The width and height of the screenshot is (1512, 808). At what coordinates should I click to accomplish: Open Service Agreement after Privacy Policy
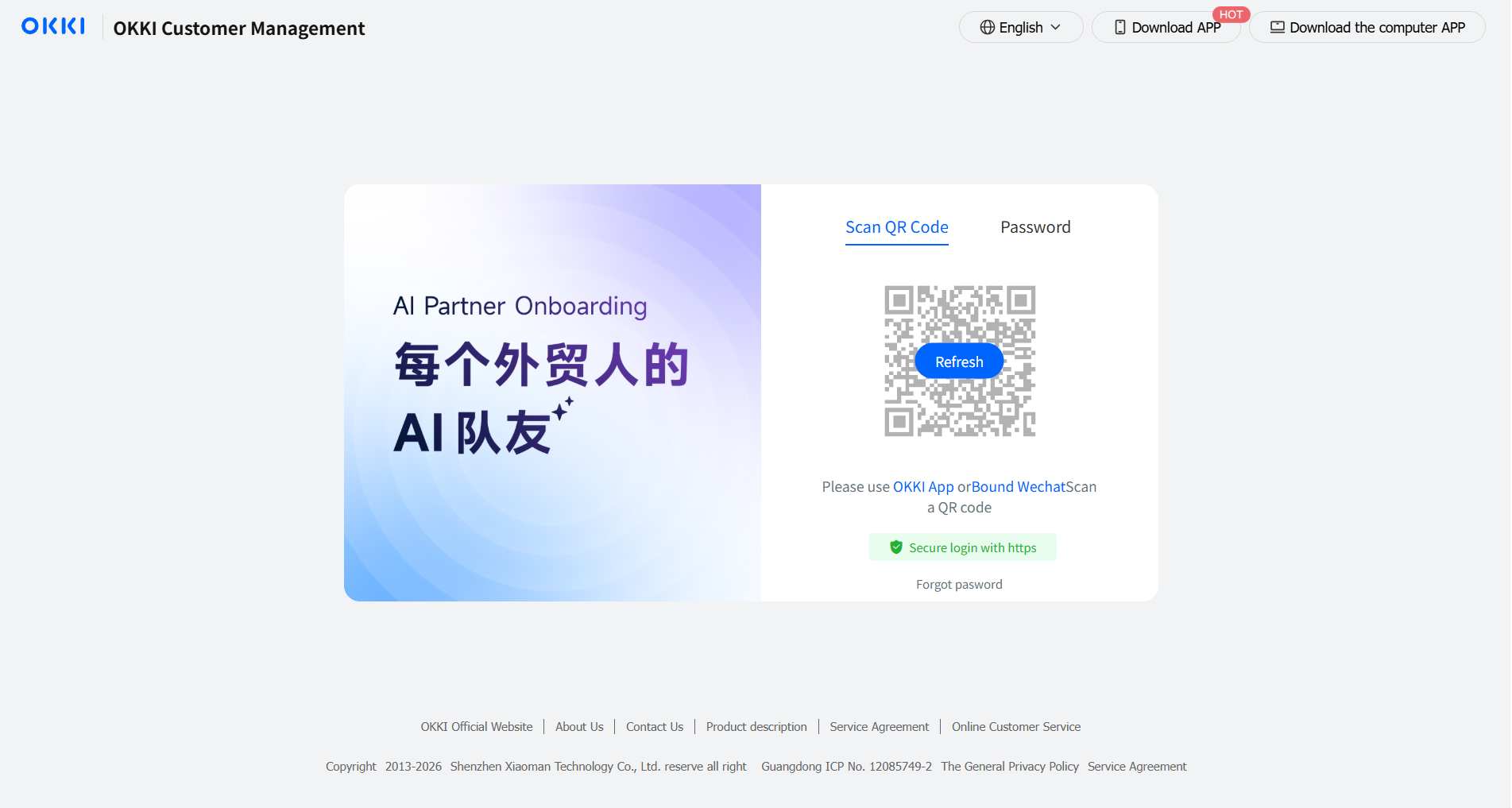[1137, 767]
